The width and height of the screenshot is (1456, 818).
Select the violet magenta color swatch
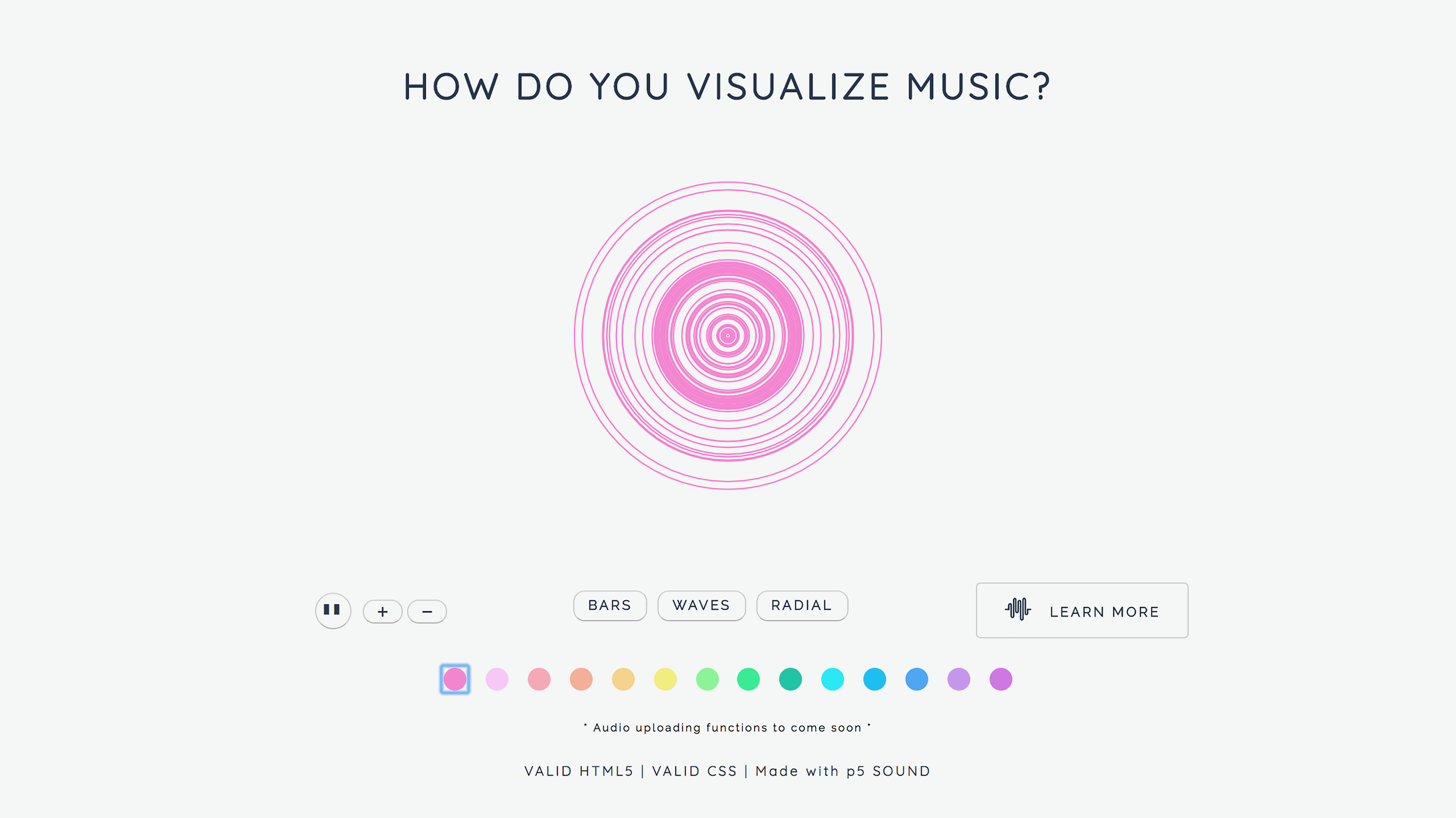point(1001,679)
